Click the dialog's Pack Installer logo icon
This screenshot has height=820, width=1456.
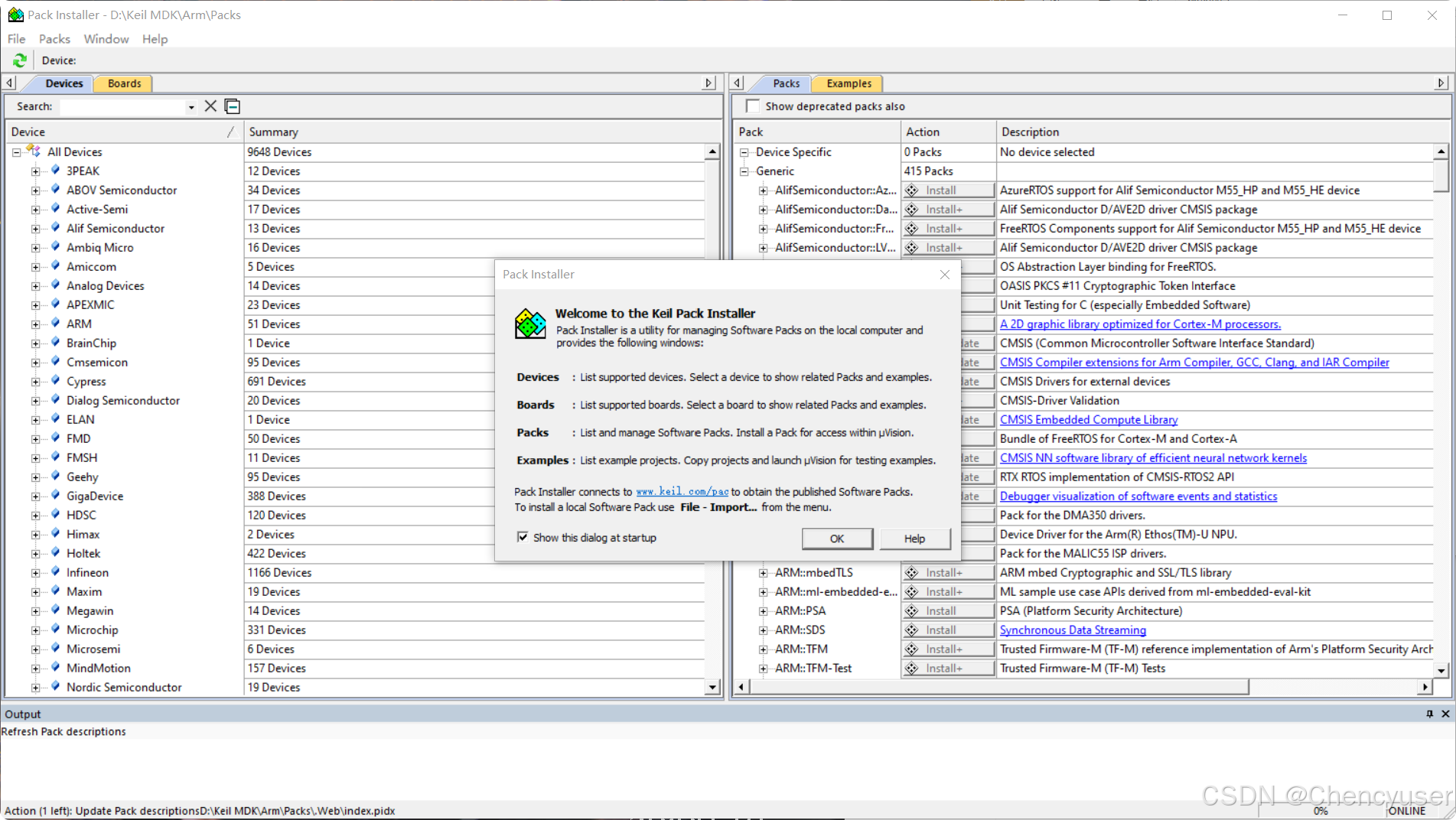pos(530,324)
